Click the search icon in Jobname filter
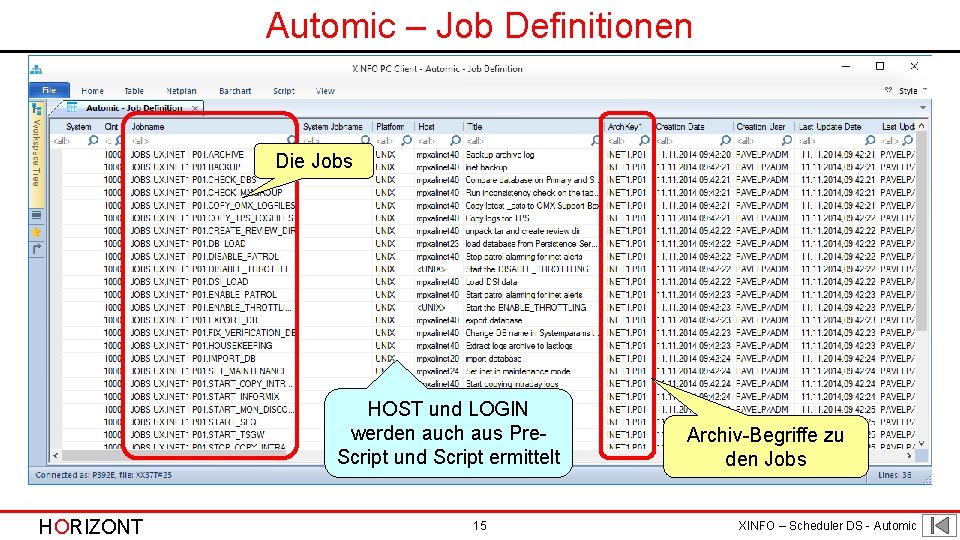960x540 pixels. [x=292, y=140]
